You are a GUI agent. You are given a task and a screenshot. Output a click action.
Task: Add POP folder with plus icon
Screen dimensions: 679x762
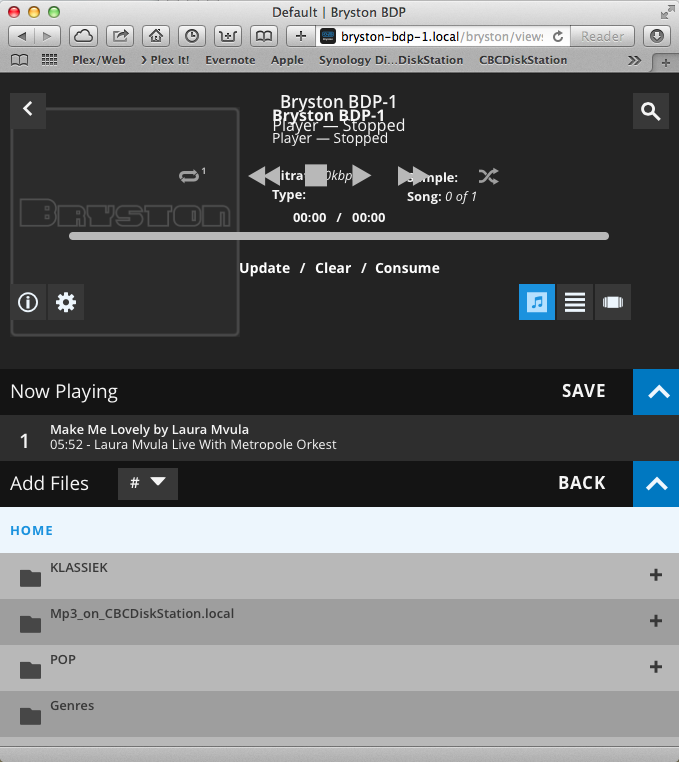[x=656, y=667]
